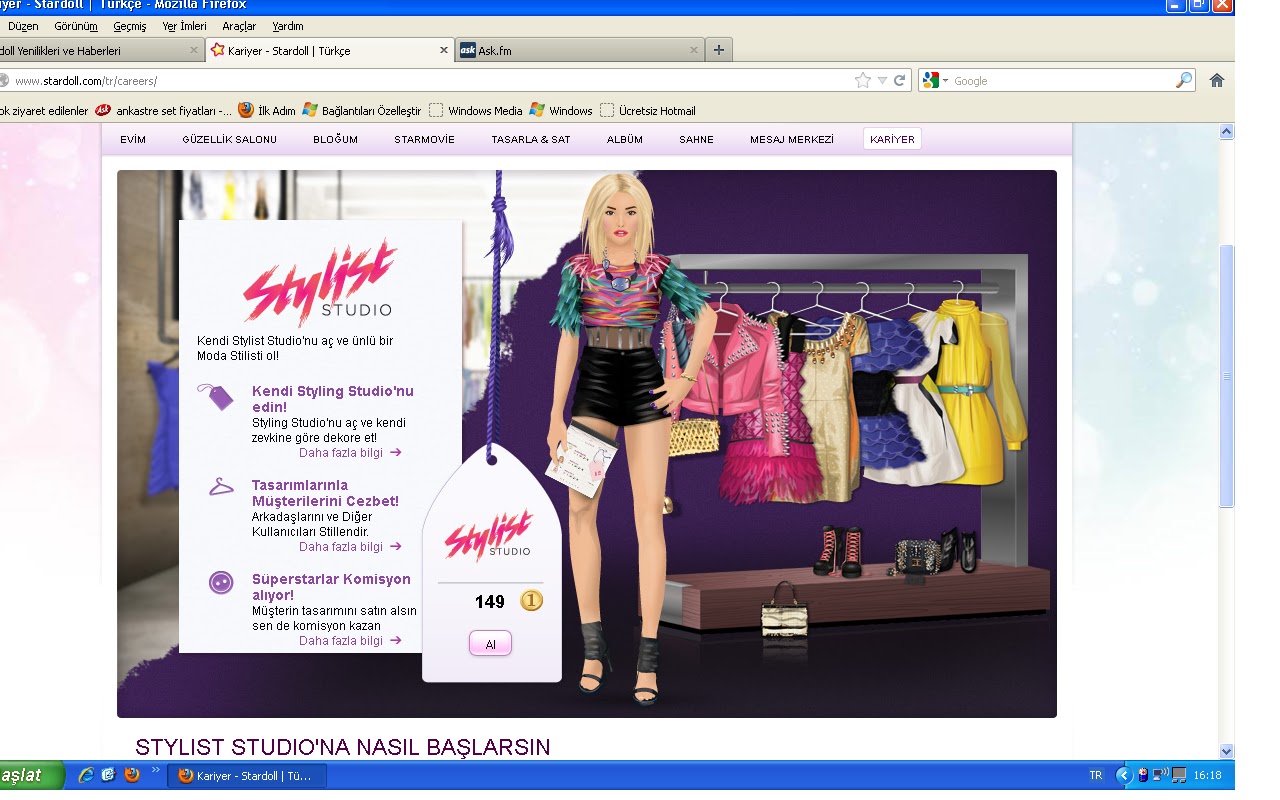Open Daha fazla bilgi under Tasarımlarınla Müşterilerini Cezbet
1280x800 pixels.
[350, 547]
